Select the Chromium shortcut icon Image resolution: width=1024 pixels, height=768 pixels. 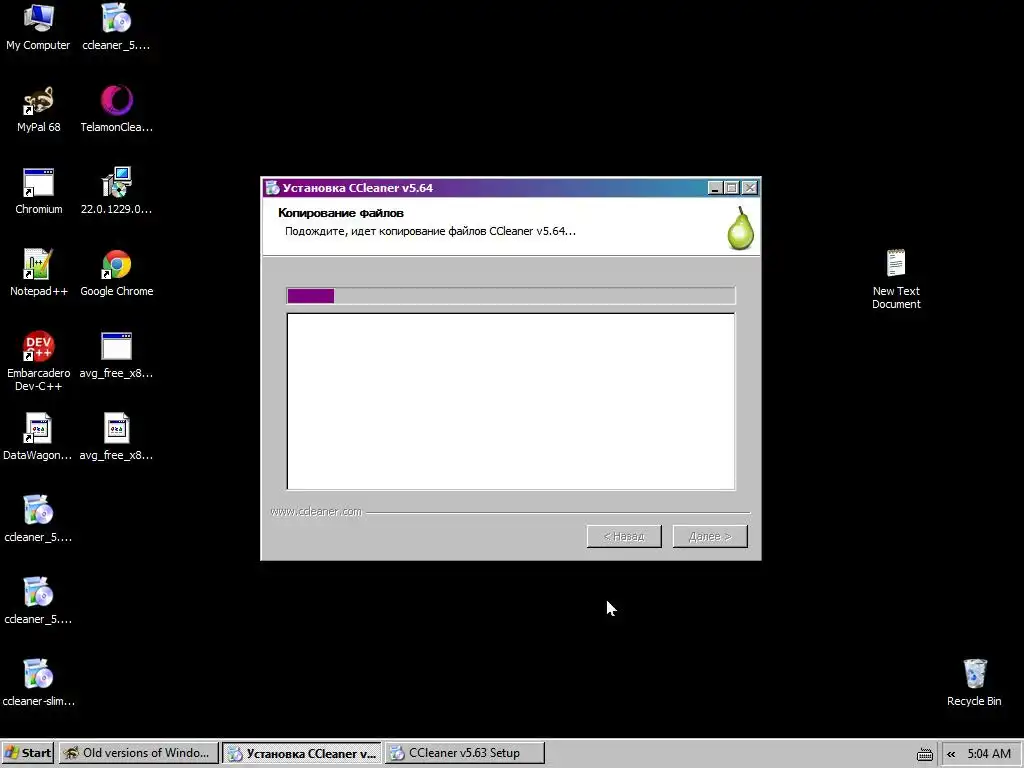38,191
